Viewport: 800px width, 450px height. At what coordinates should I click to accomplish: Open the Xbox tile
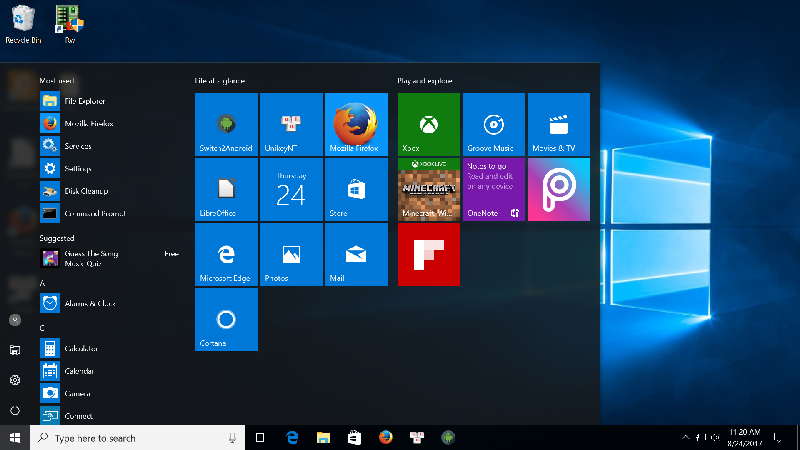pyautogui.click(x=429, y=124)
